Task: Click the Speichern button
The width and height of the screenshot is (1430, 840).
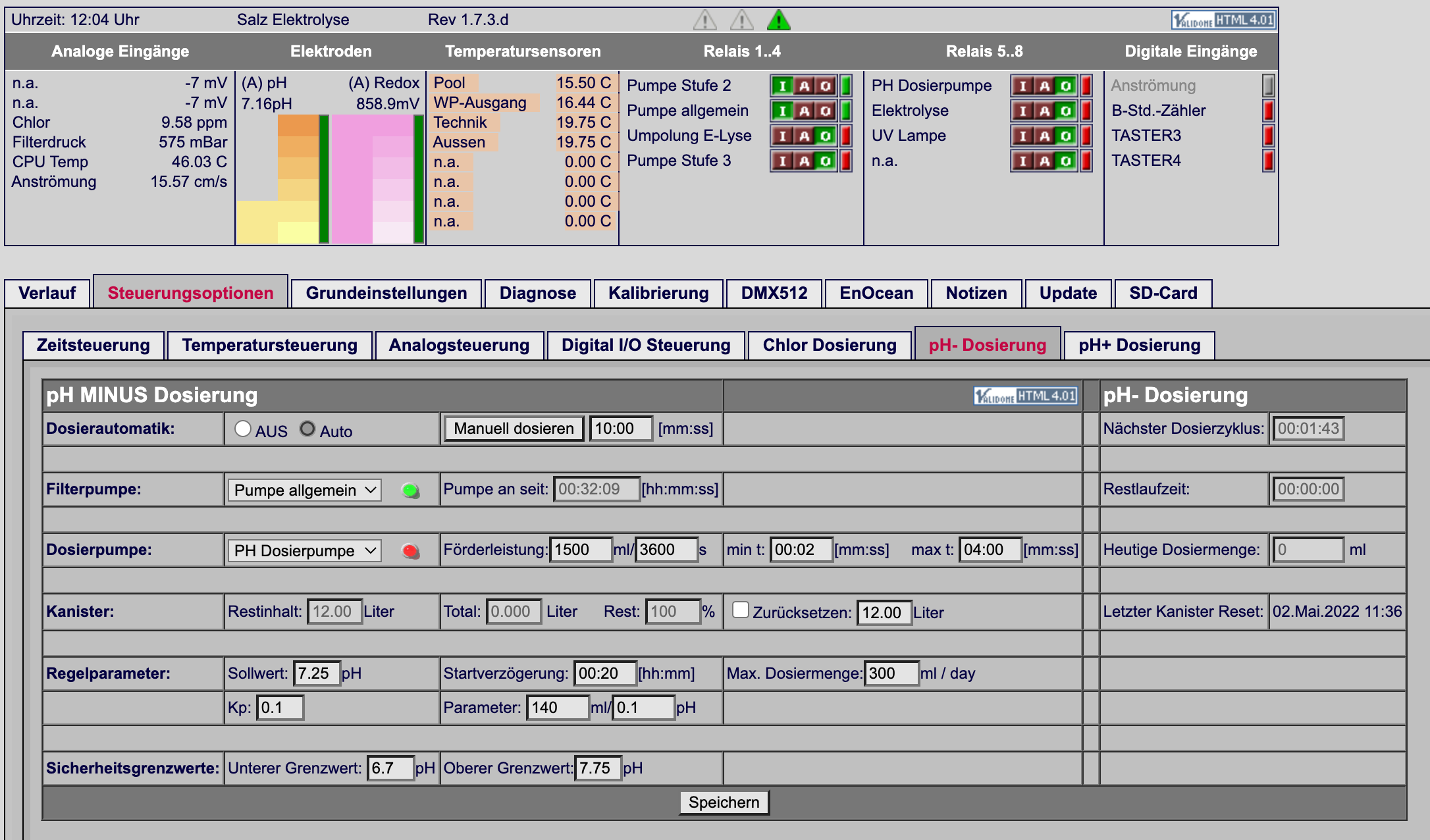Action: click(x=724, y=802)
